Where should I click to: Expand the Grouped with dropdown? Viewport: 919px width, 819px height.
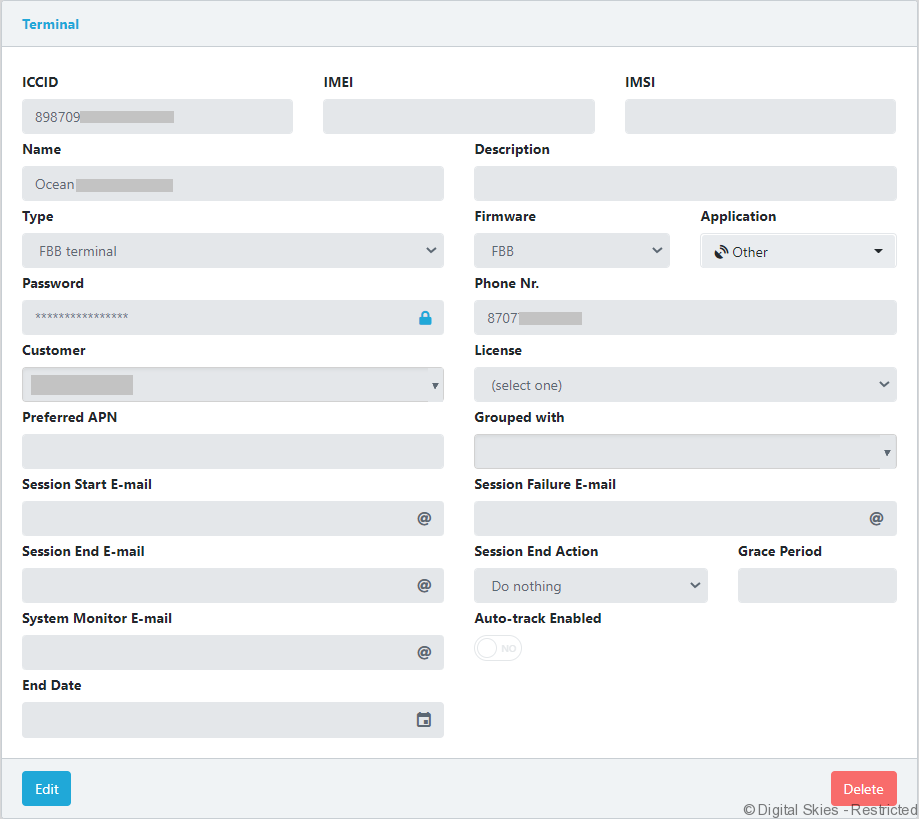(684, 452)
